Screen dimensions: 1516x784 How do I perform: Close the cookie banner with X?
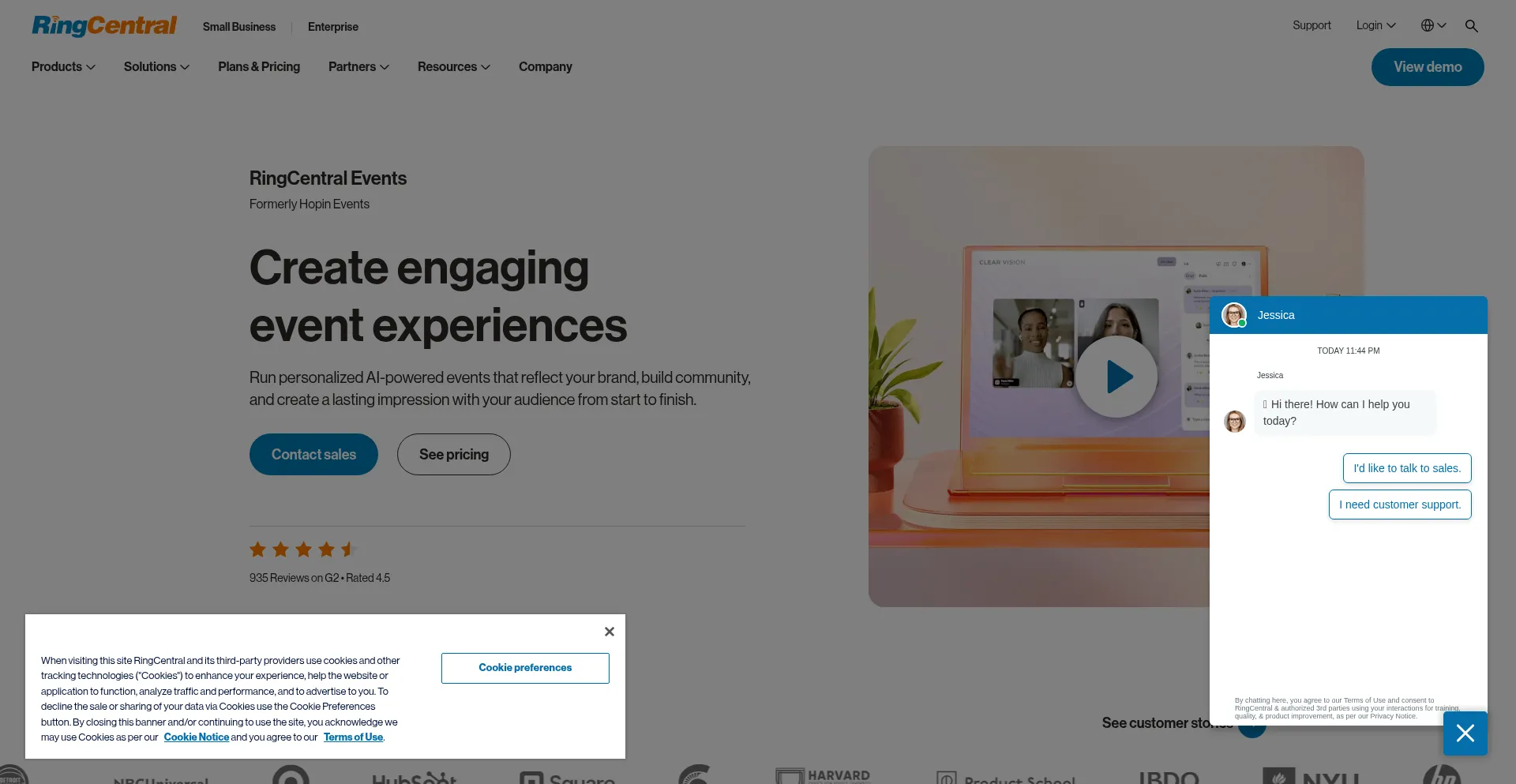610,632
